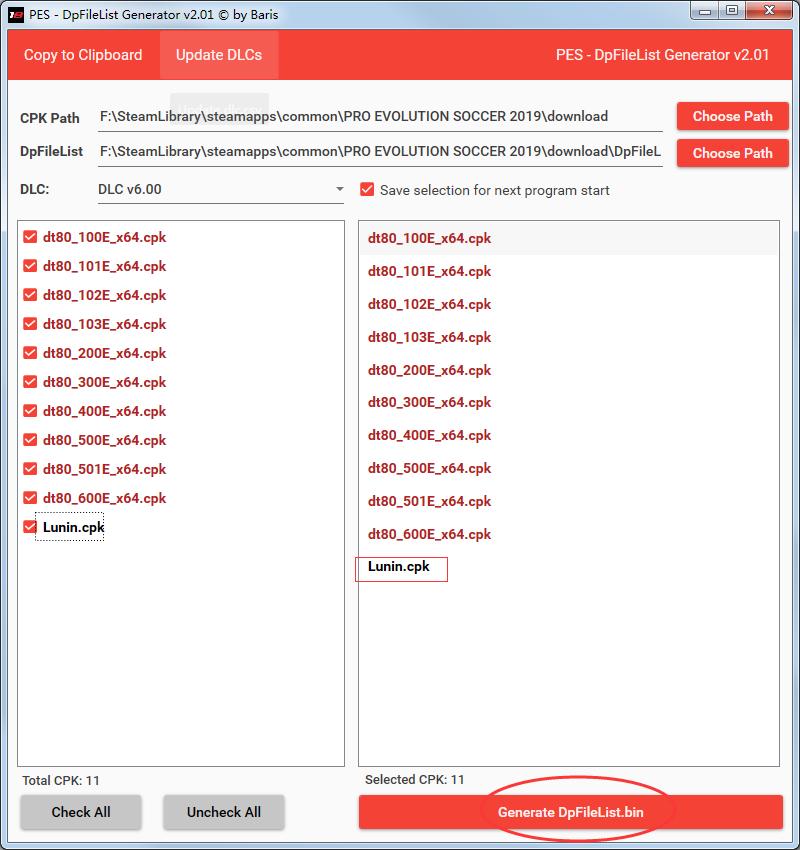Click Generate DpFileList.bin button
This screenshot has width=800, height=850.
tap(571, 812)
